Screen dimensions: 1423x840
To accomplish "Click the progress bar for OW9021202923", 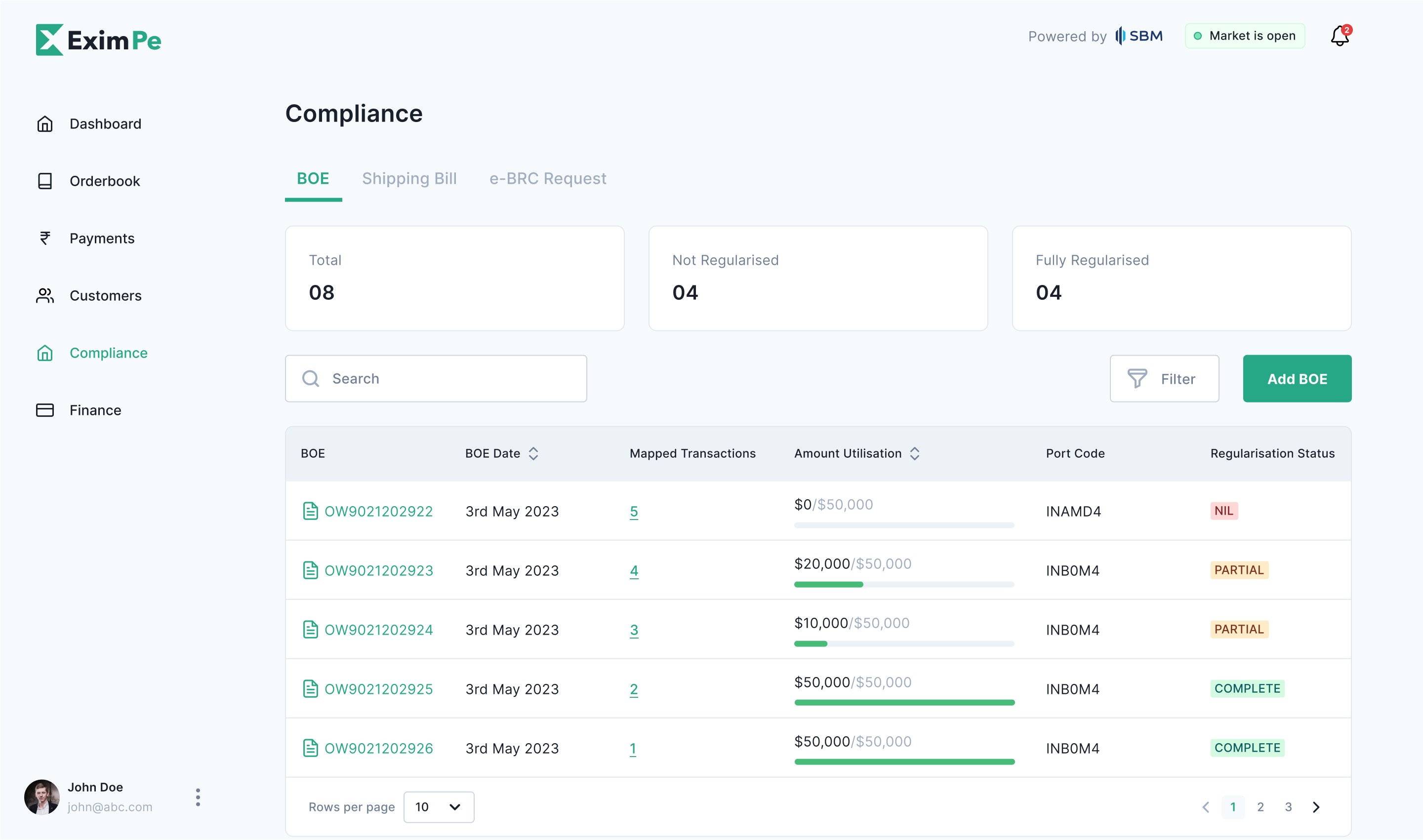I will (x=904, y=585).
